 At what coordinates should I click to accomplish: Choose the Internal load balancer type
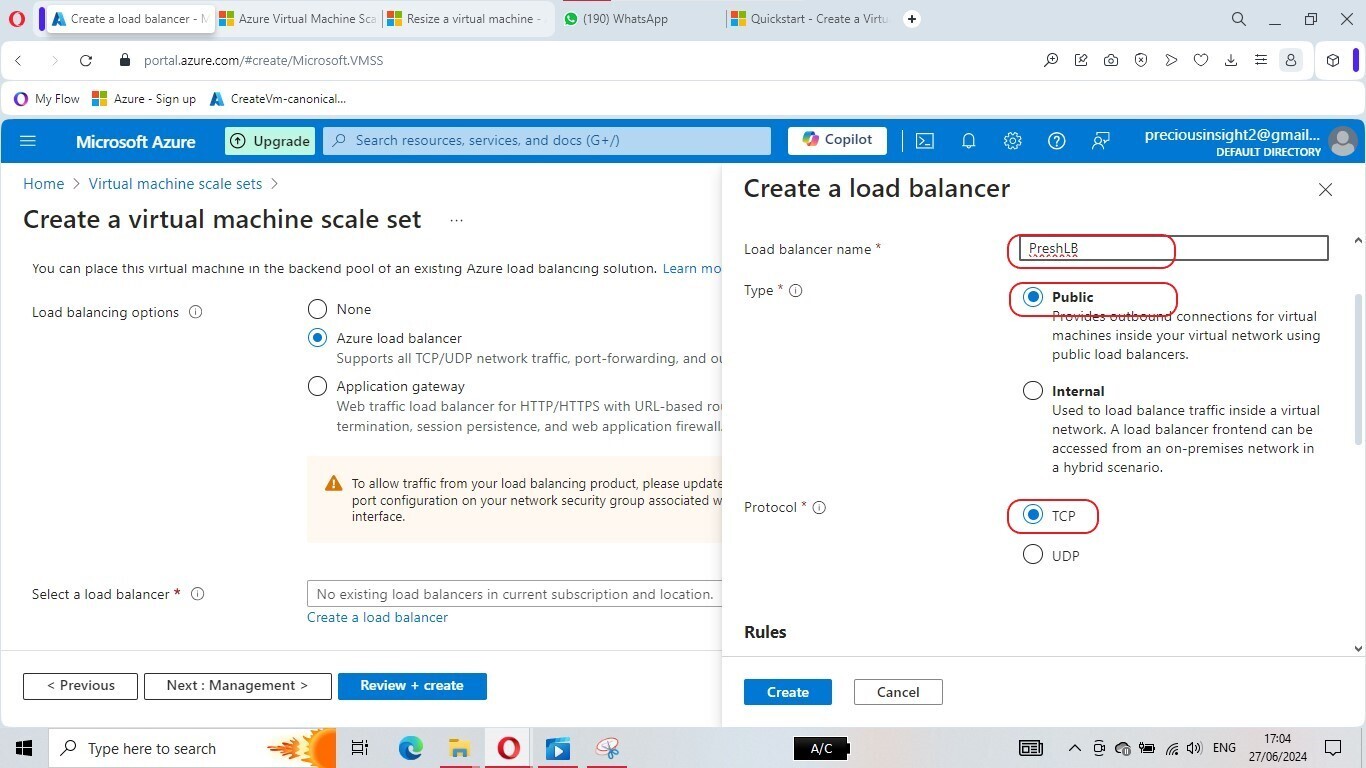pyautogui.click(x=1033, y=391)
